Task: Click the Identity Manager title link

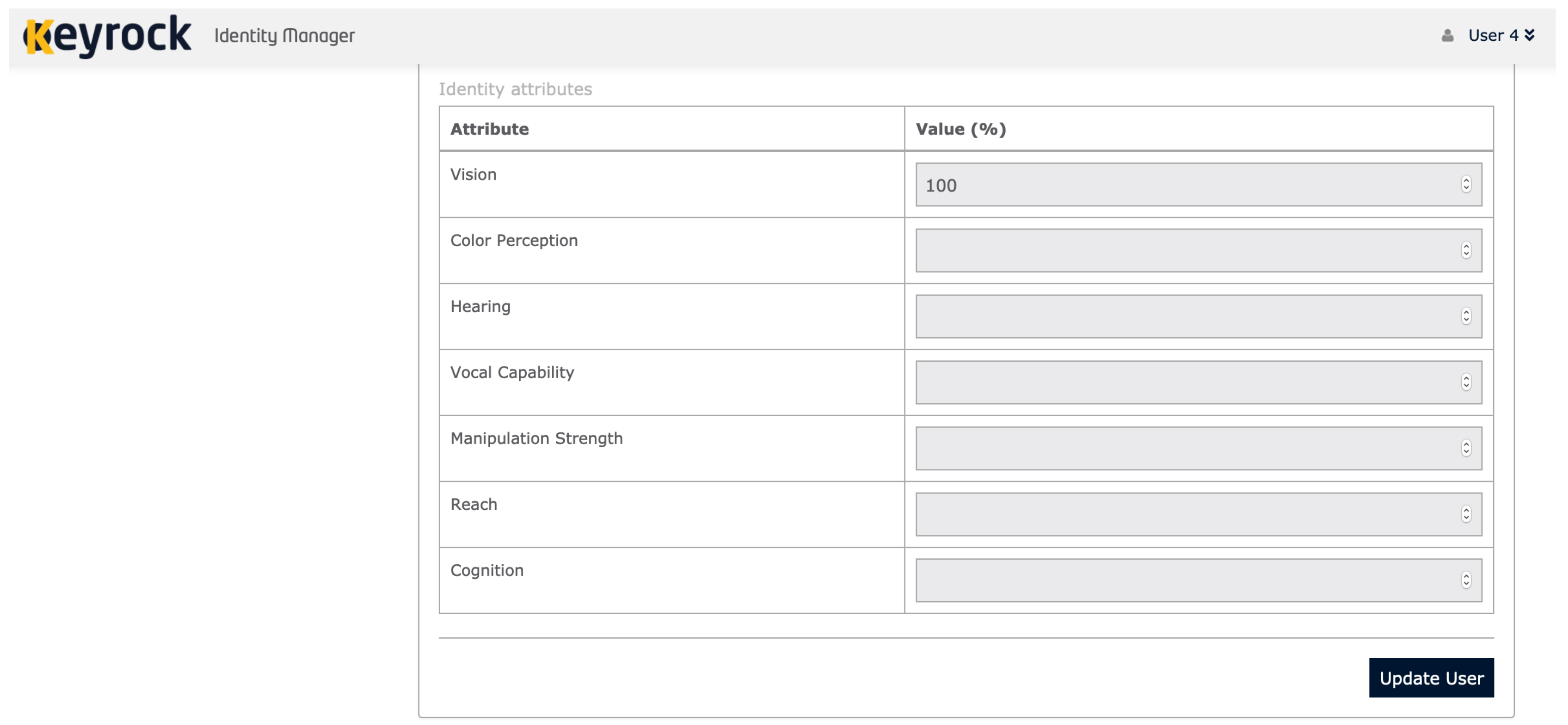Action: (284, 36)
